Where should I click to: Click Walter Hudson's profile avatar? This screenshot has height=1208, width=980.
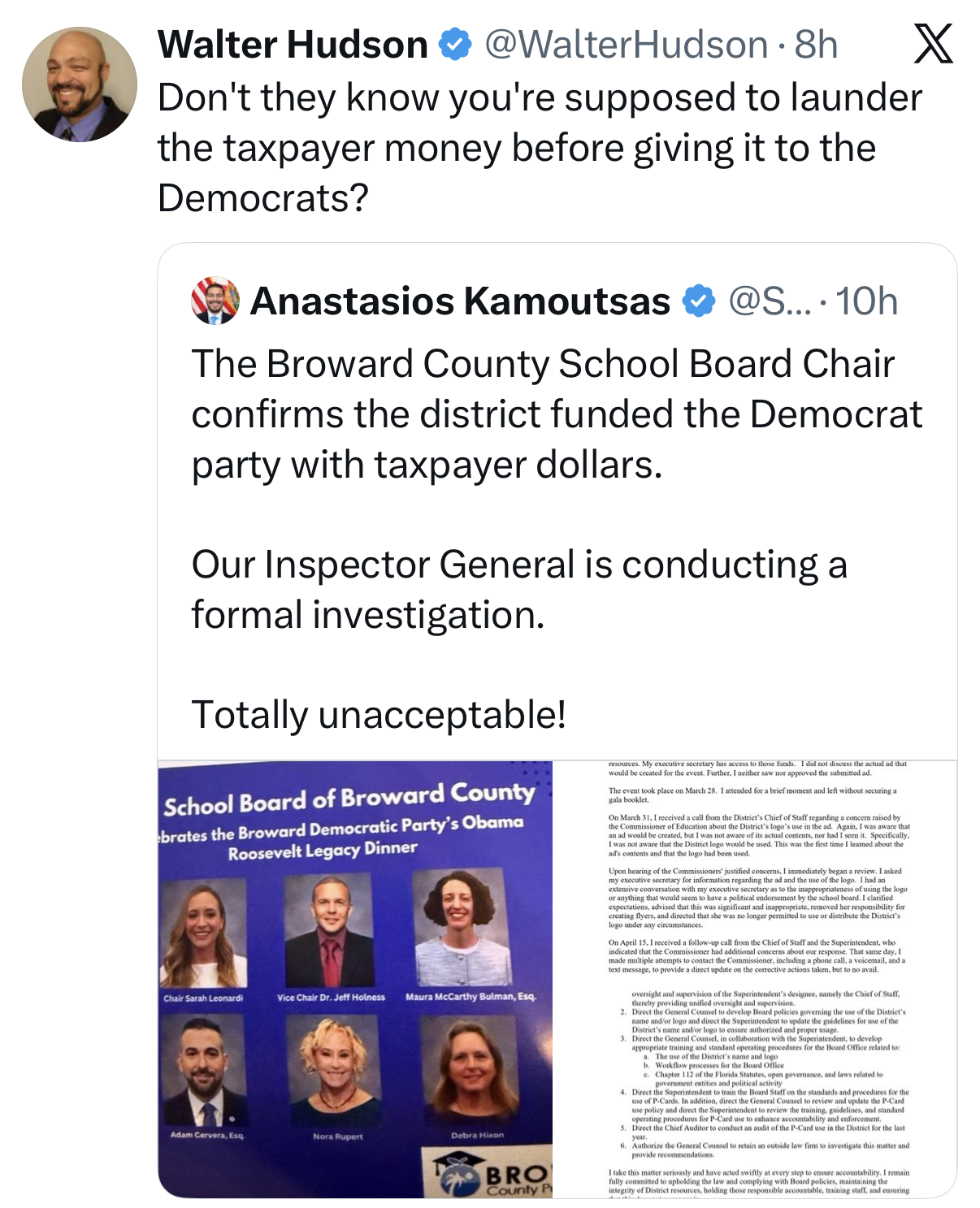(x=80, y=84)
